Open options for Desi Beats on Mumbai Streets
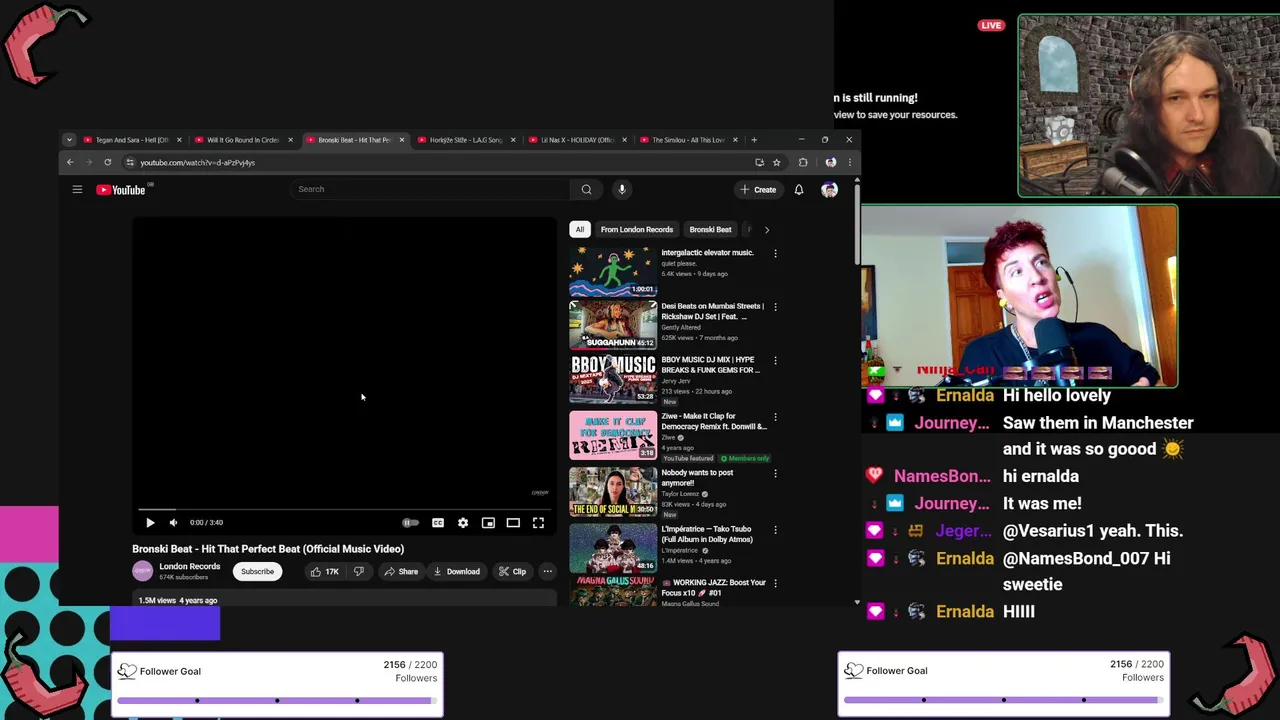The width and height of the screenshot is (1280, 720). (775, 307)
